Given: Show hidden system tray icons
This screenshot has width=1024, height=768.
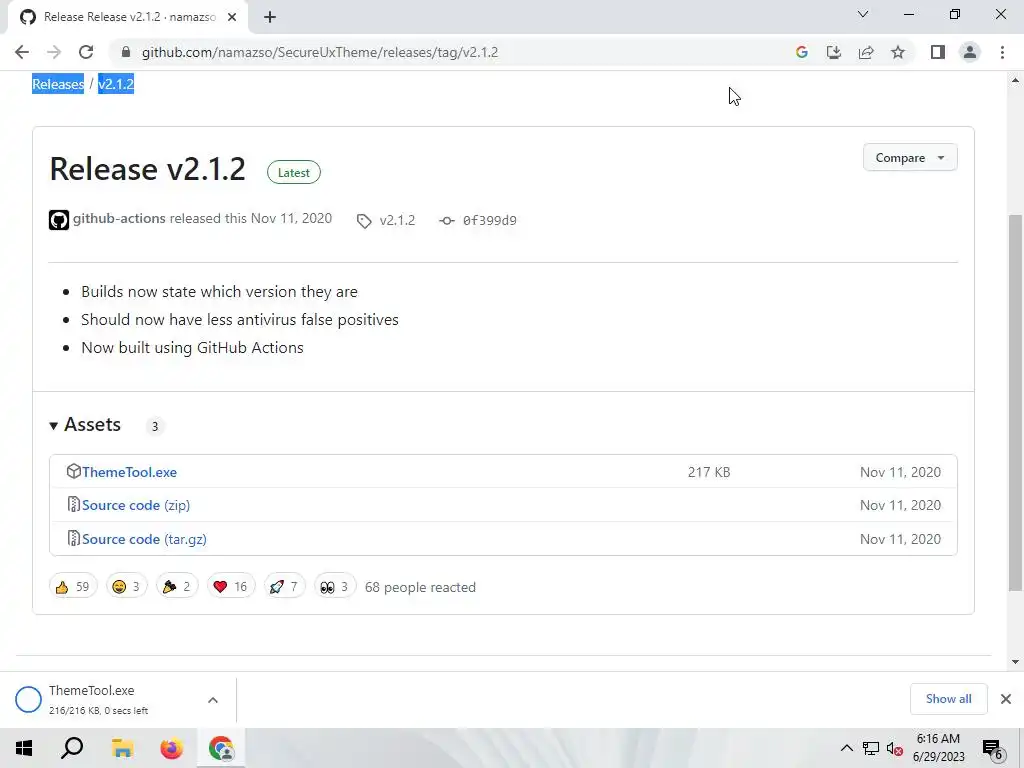Looking at the screenshot, I should [x=846, y=748].
